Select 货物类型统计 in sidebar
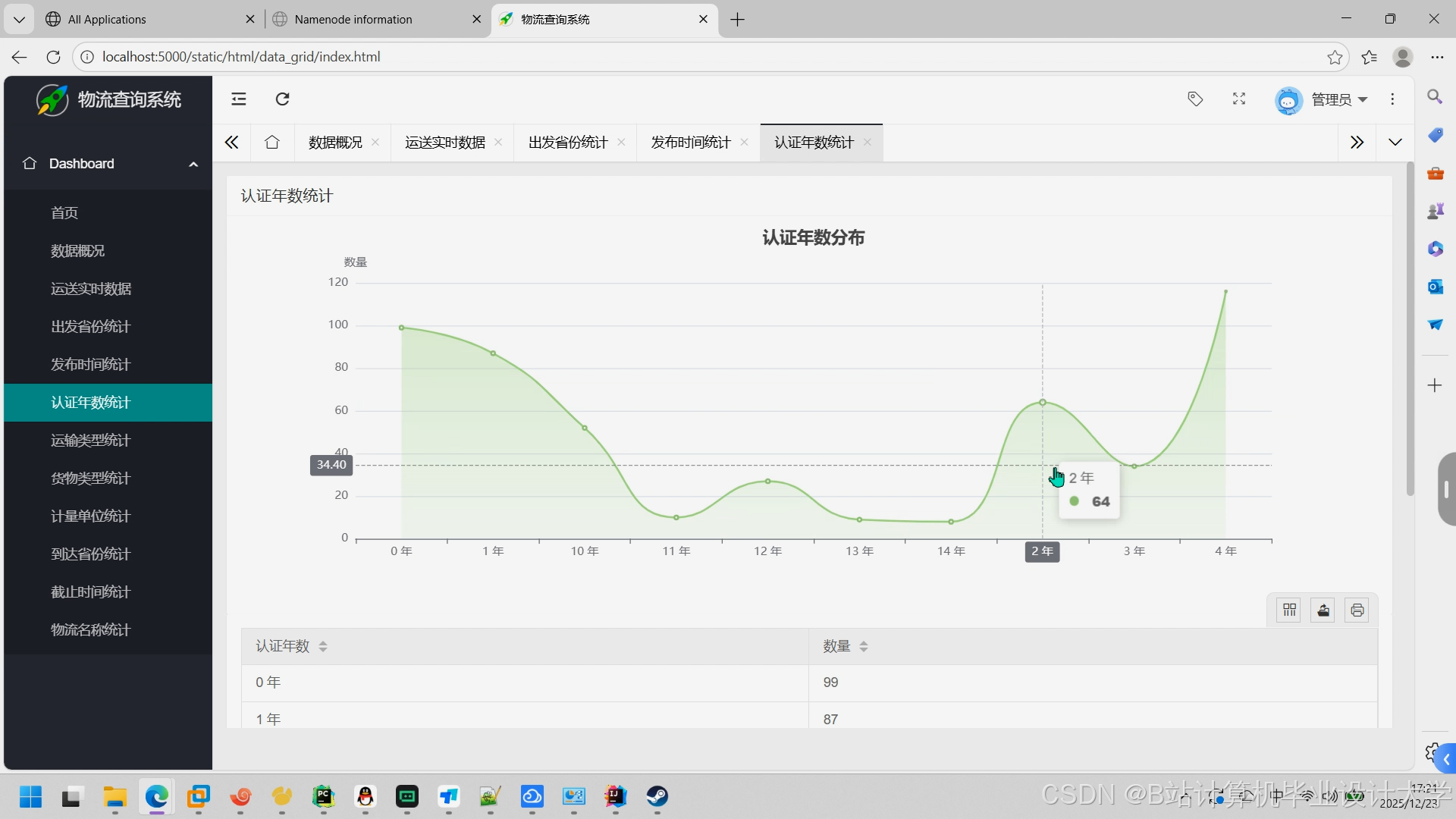The height and width of the screenshot is (819, 1456). [90, 479]
